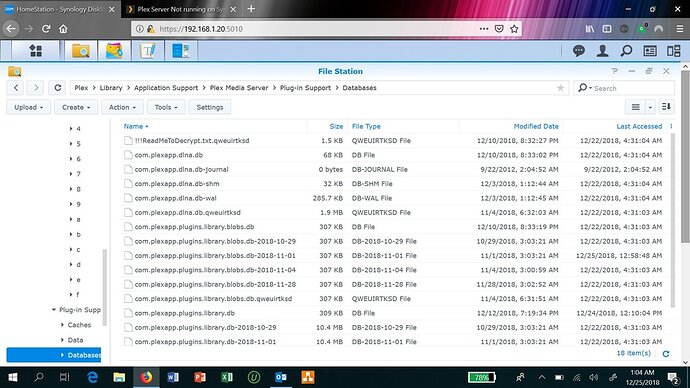Open the Text Editor icon in DSM taskbar

[147, 51]
